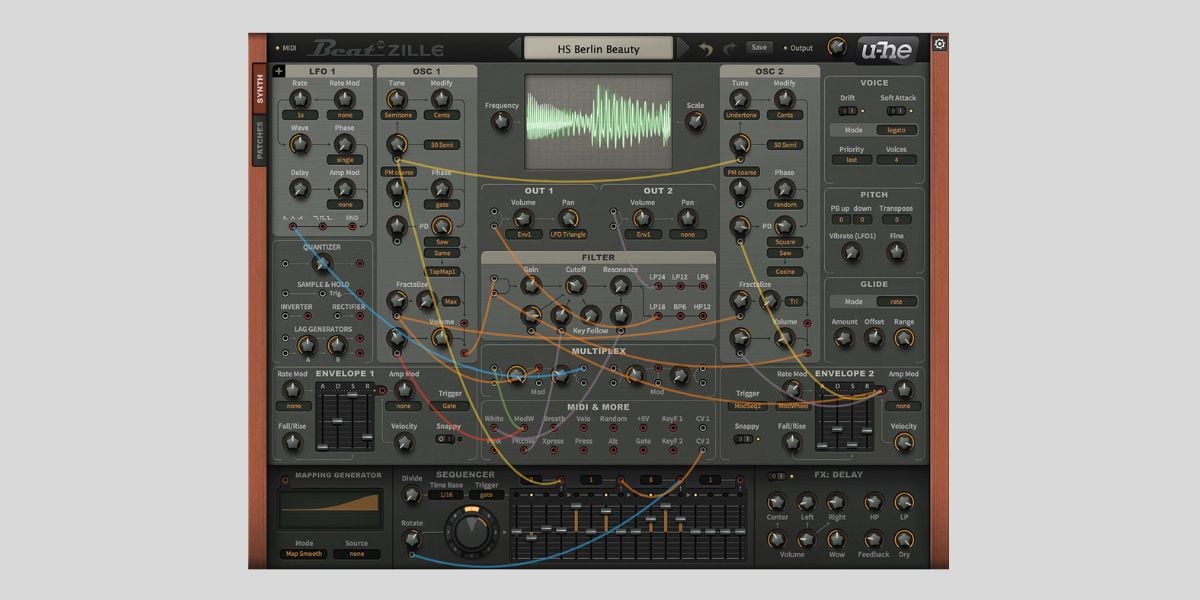This screenshot has width=1200, height=600.
Task: Open the LFO Phase 'single' dropdown
Action: tap(345, 160)
